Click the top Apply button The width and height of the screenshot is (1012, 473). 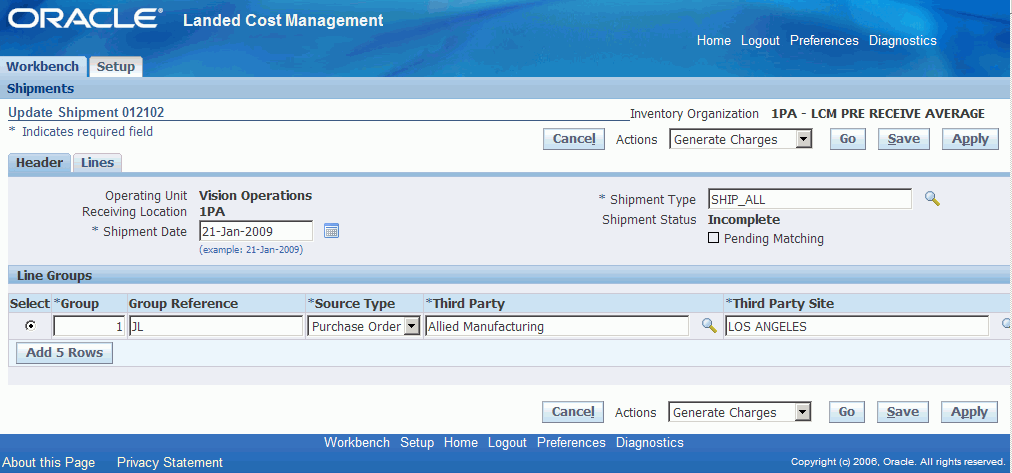click(x=970, y=139)
